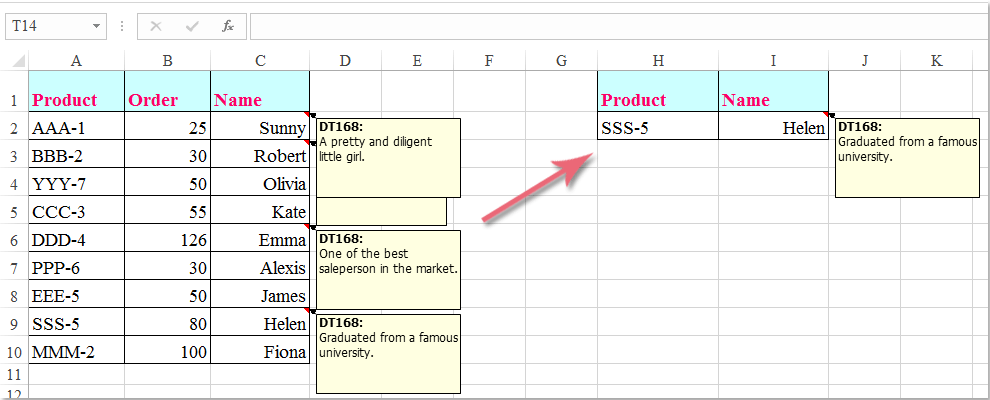Expand the Name Box dropdown arrow
The width and height of the screenshot is (990, 400).
(x=96, y=26)
